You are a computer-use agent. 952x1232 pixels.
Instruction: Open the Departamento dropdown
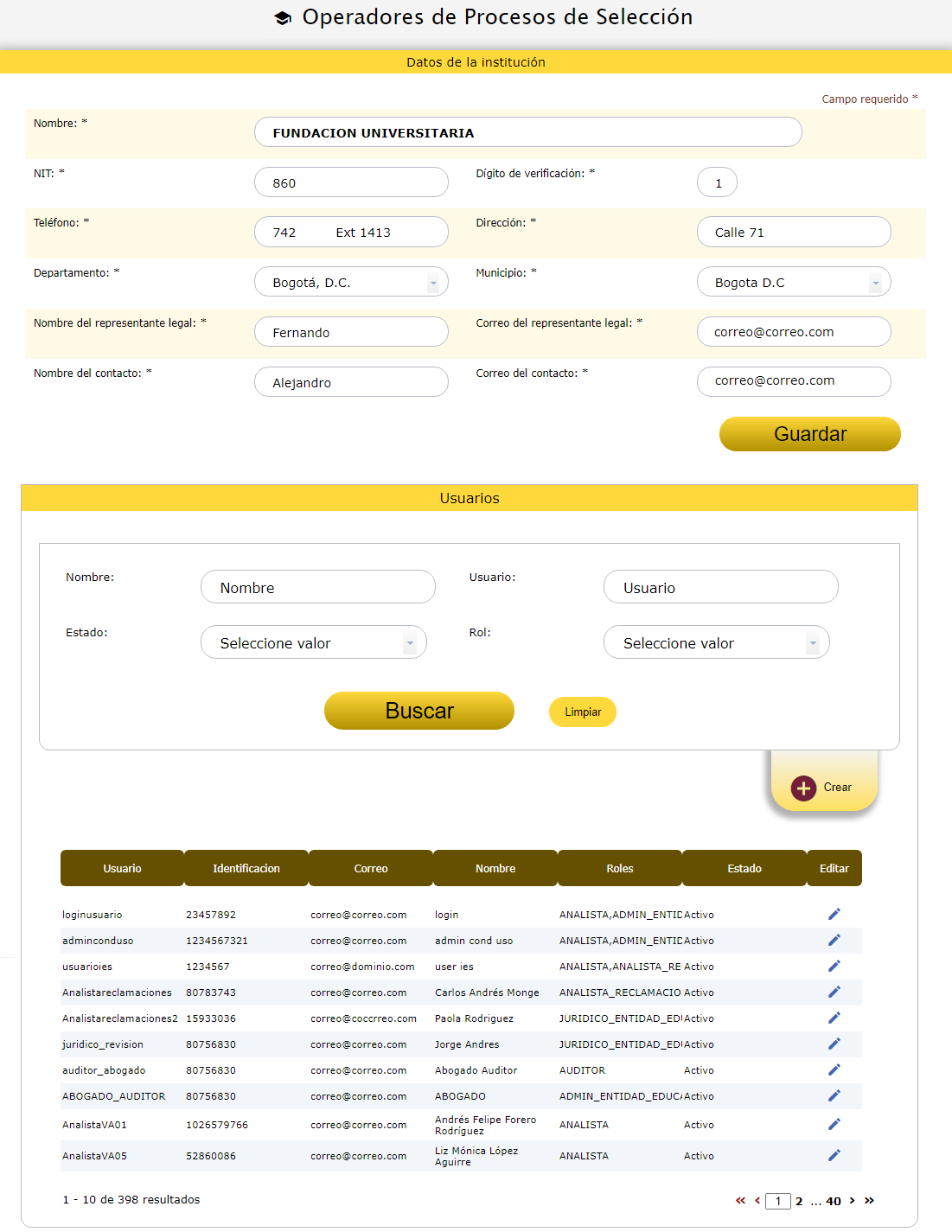pos(351,283)
